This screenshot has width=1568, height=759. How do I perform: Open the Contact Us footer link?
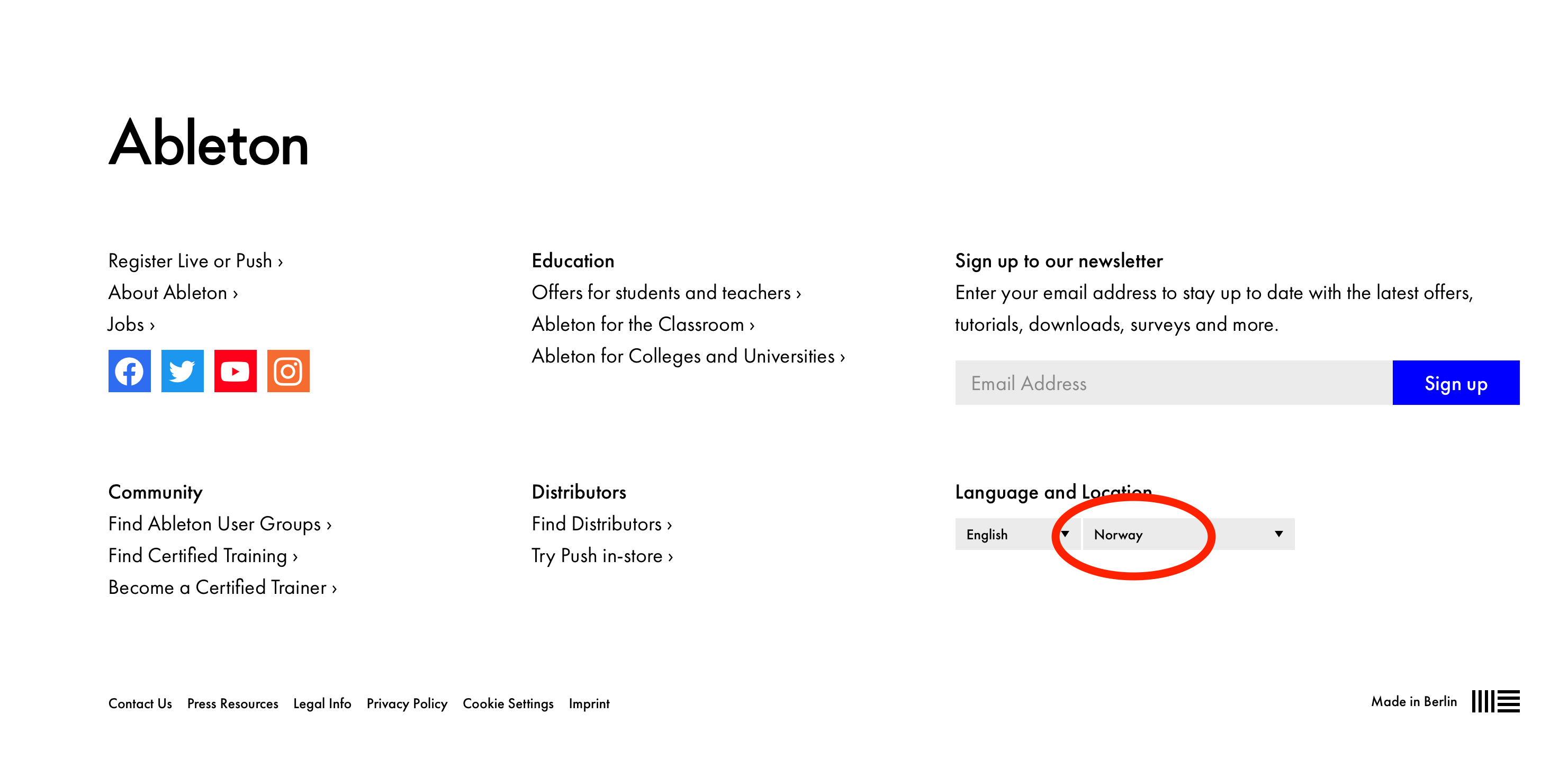140,703
